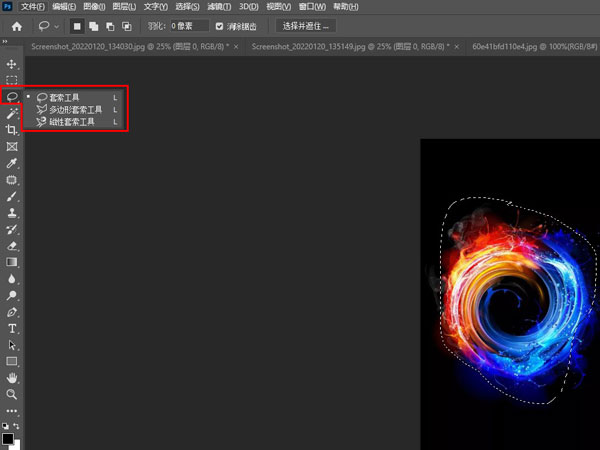Enable New Selection mode button
The image size is (600, 450).
coord(78,26)
